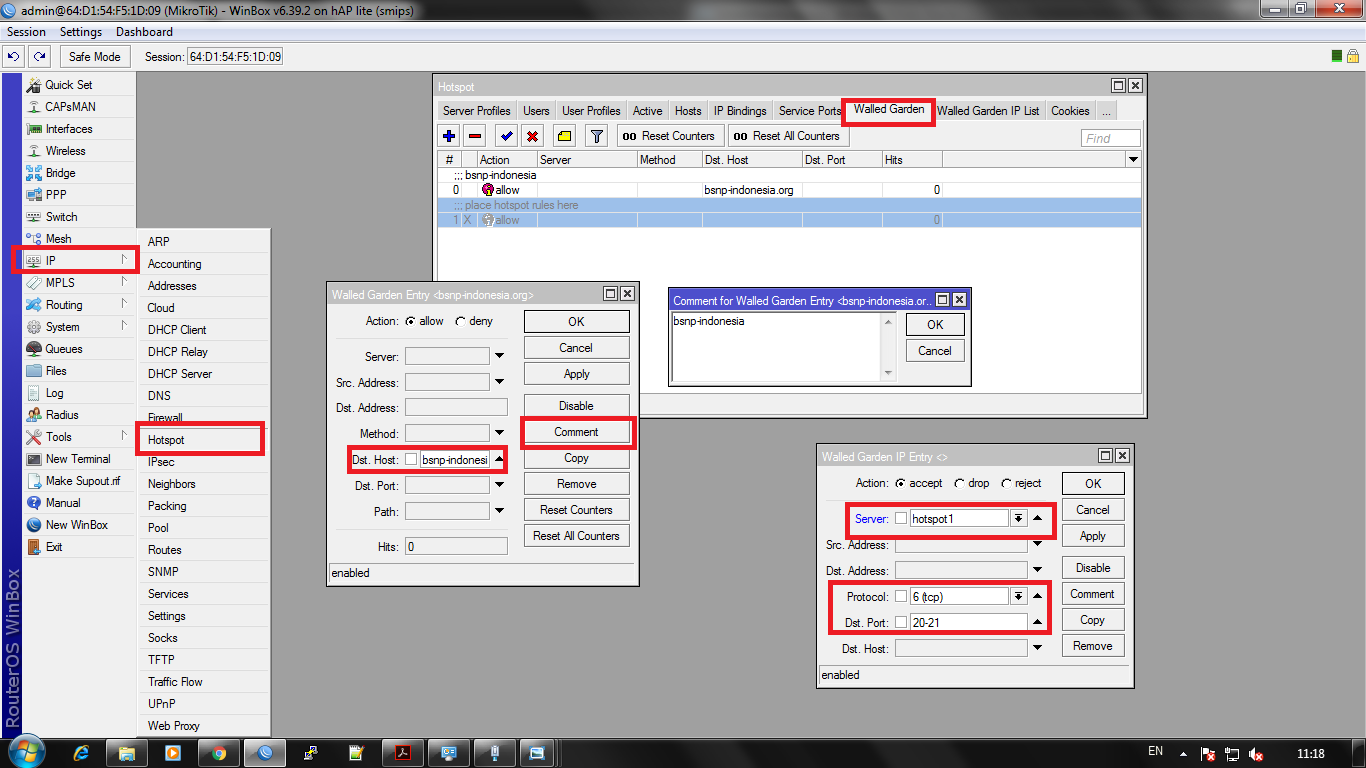Image resolution: width=1366 pixels, height=768 pixels.
Task: Open the Session menu
Action: (27, 32)
